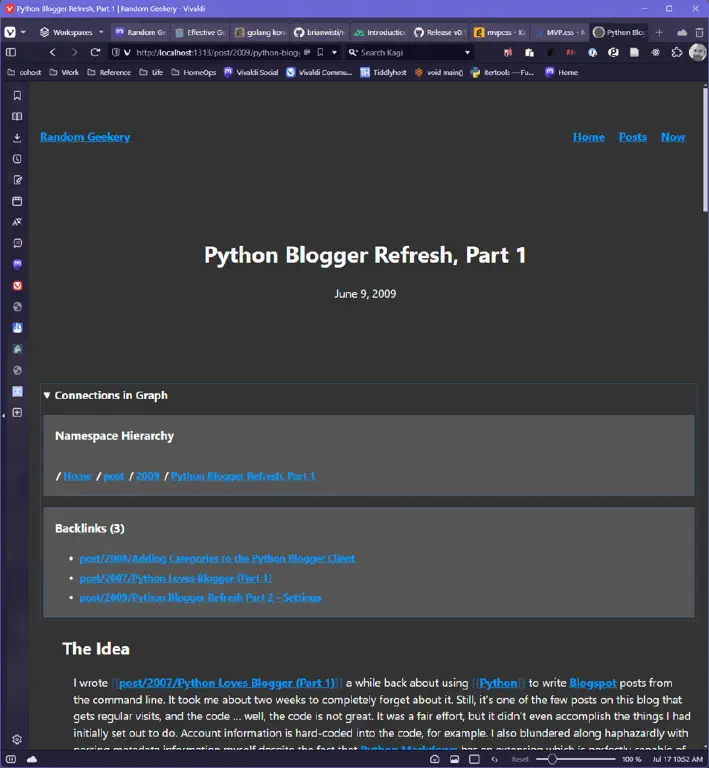Open Page Actions code icon in status bar

pos(495,759)
